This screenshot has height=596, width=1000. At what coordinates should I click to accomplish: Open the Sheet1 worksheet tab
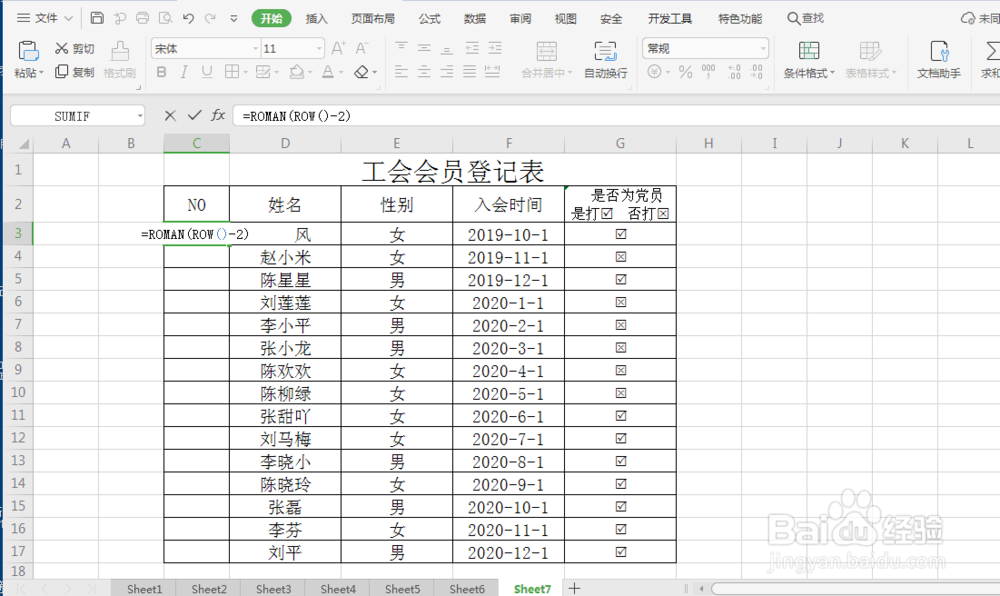[144, 588]
